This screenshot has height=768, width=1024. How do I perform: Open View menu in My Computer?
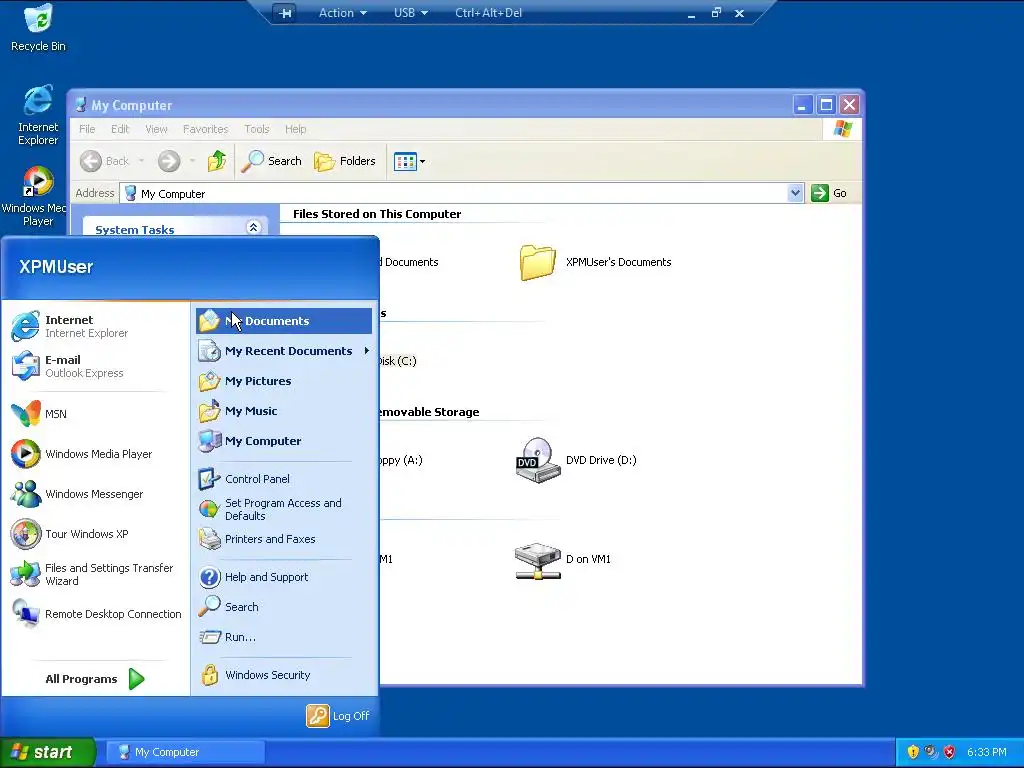156,129
